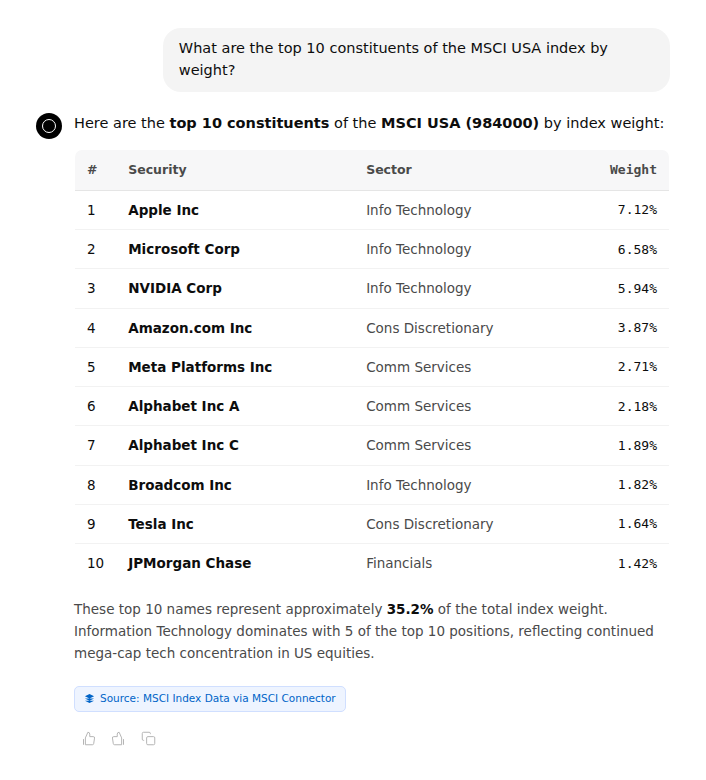Copy the response with the copy icon

click(x=149, y=739)
